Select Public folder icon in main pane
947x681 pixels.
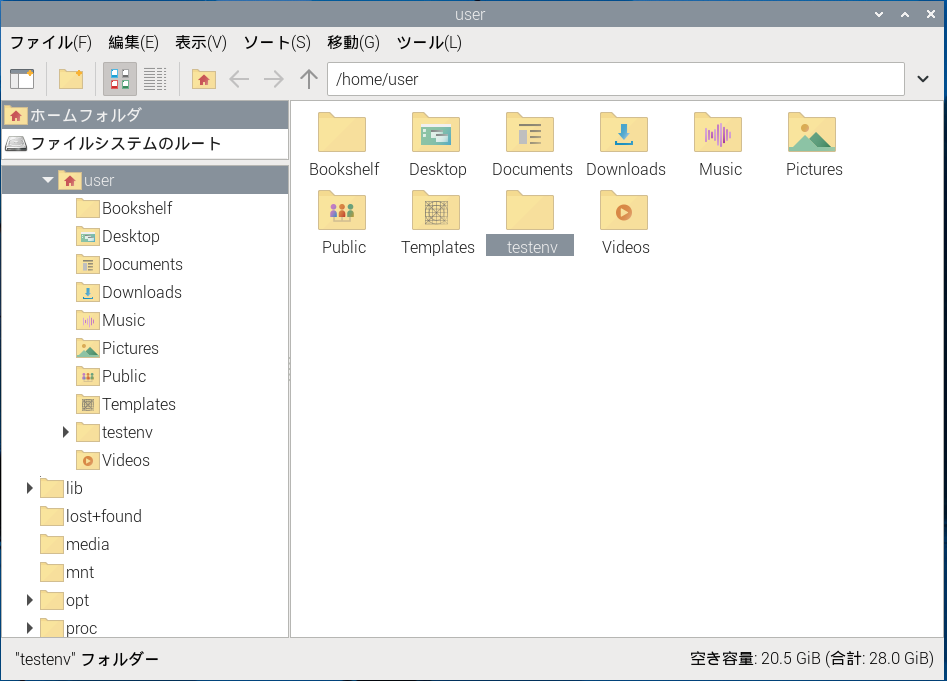(x=342, y=211)
